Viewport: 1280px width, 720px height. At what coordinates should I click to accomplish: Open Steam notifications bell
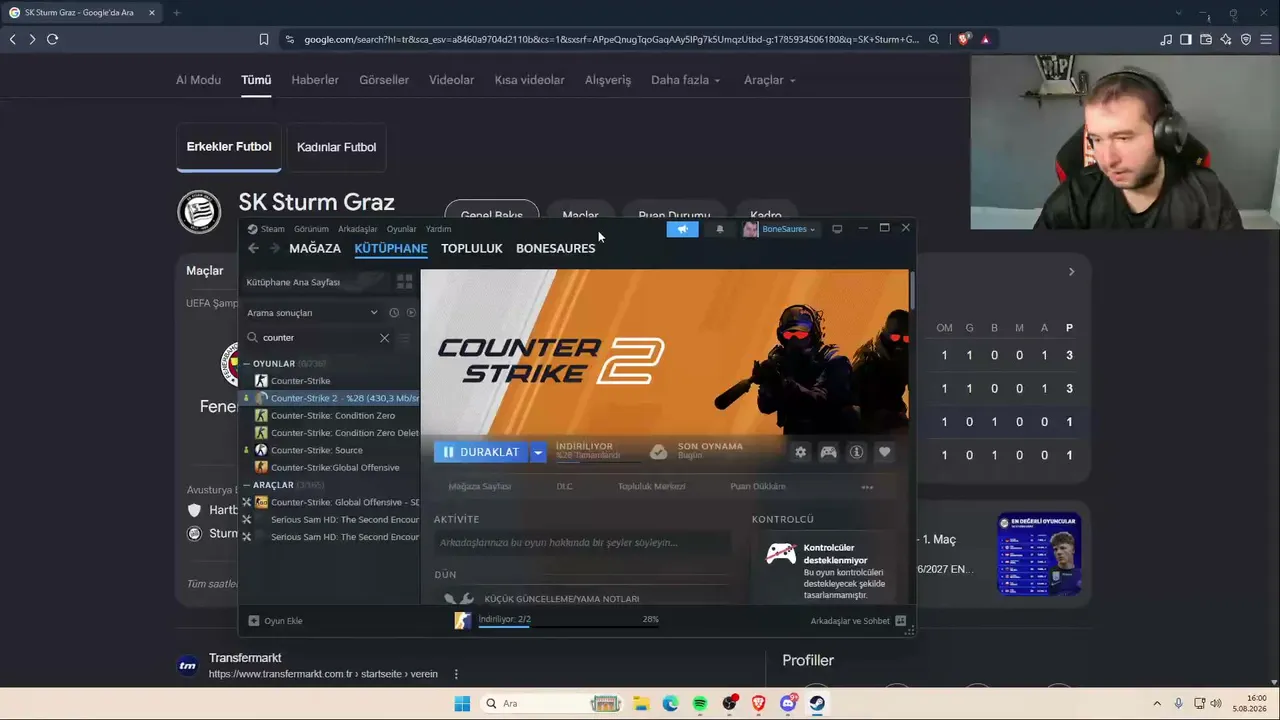[720, 229]
